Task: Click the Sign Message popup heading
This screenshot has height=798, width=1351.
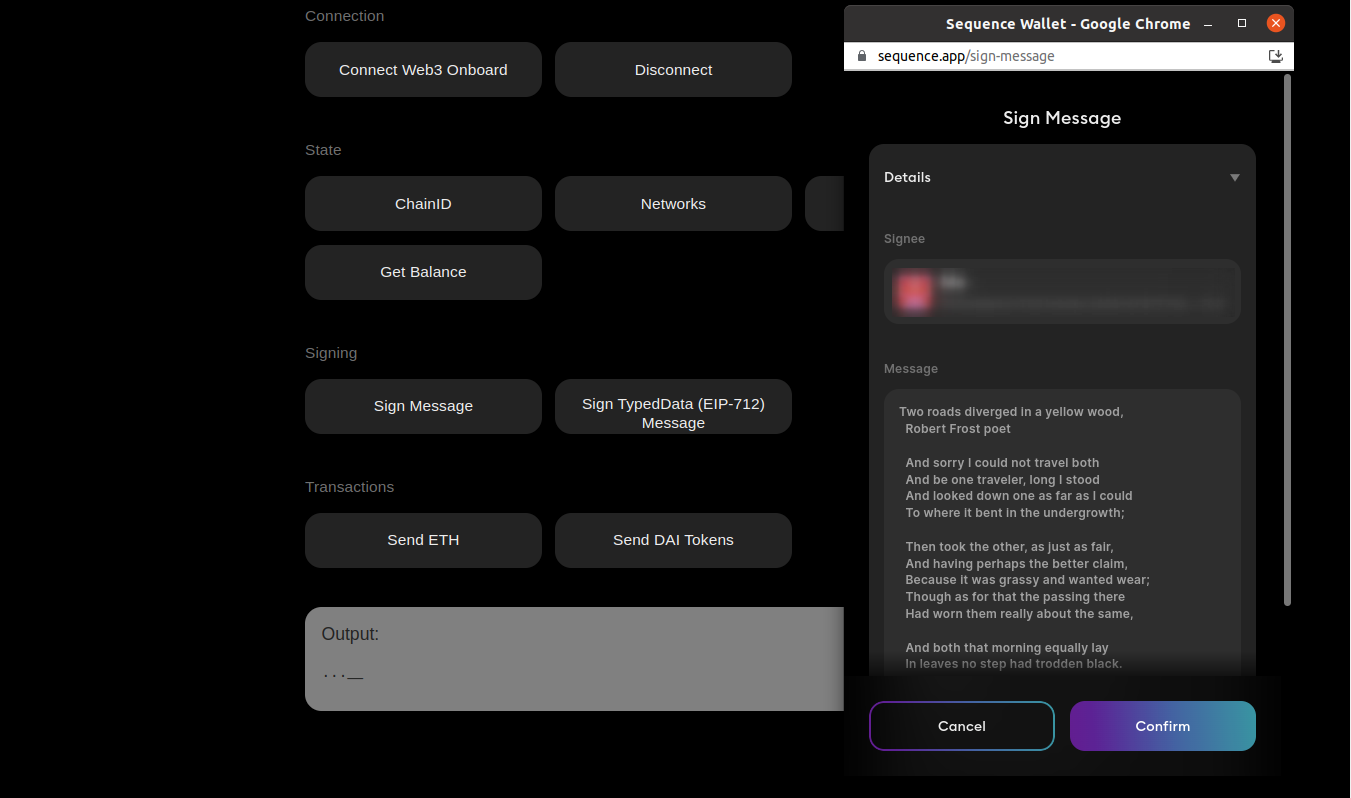Action: [x=1062, y=118]
